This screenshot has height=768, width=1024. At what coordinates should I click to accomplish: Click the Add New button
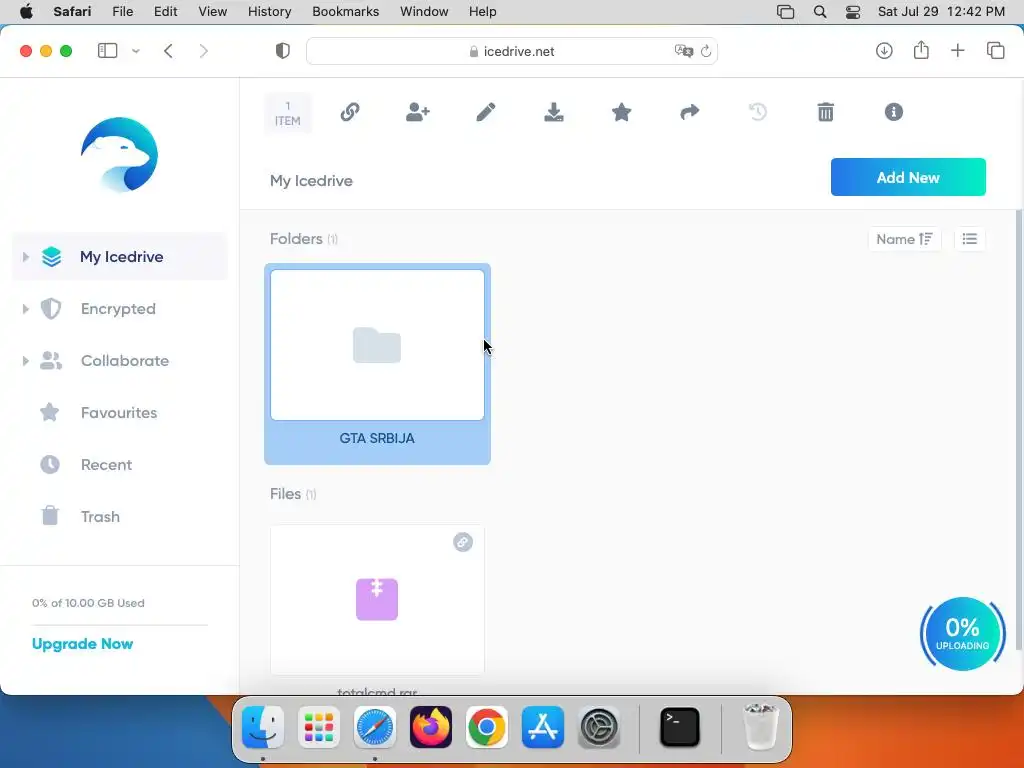coord(908,177)
